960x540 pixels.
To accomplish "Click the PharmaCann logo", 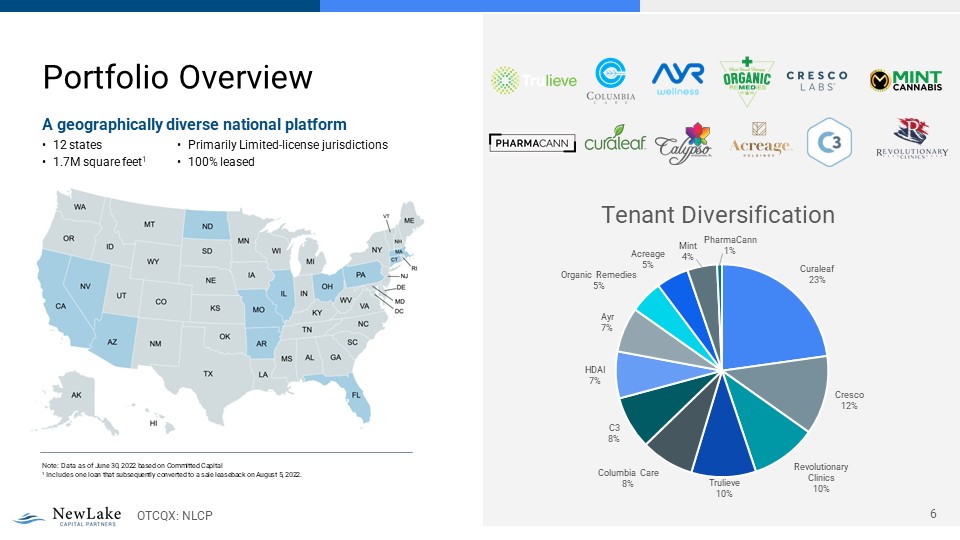I will coord(532,143).
